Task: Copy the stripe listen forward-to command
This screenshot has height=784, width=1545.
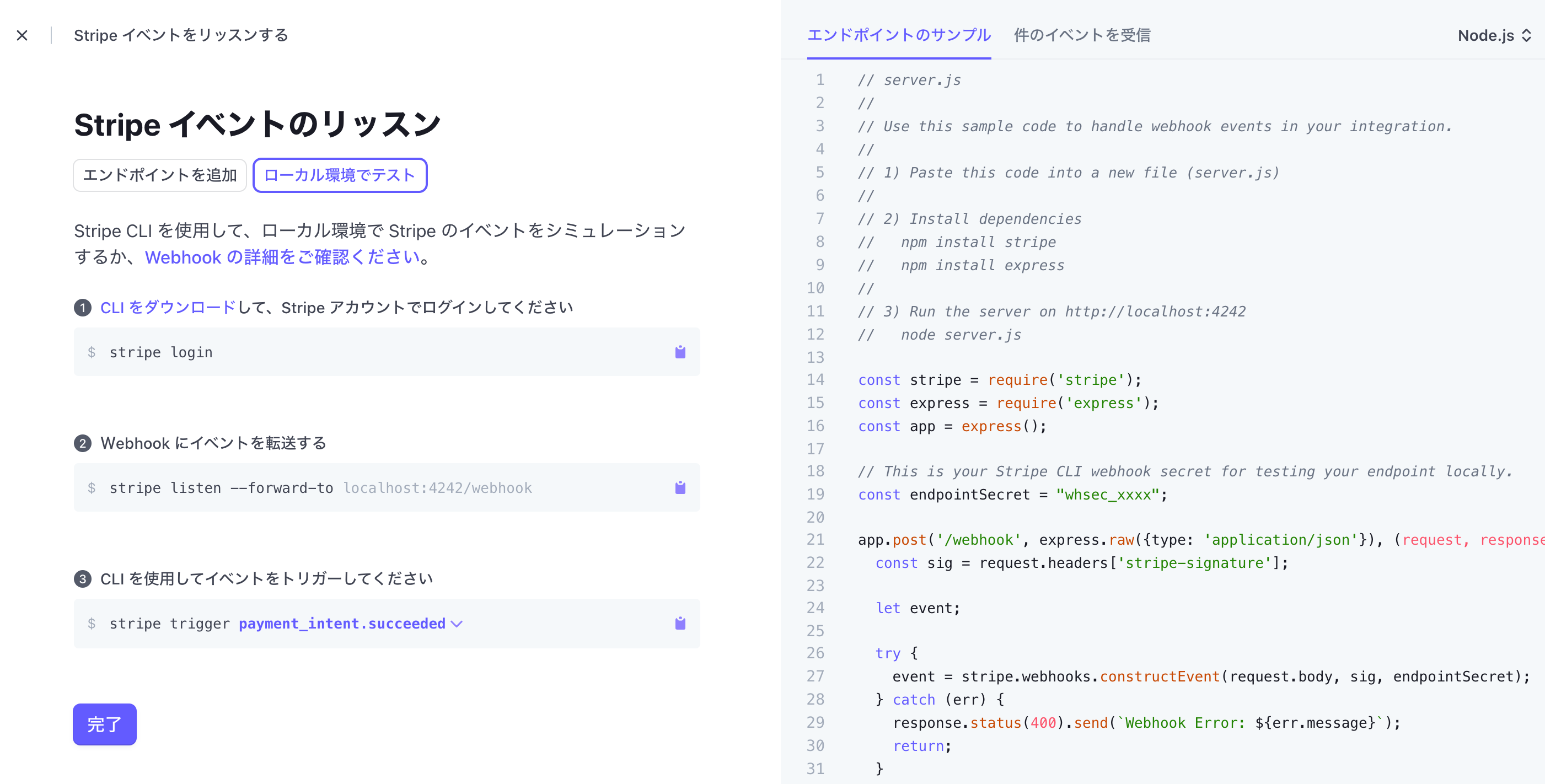Action: click(680, 488)
